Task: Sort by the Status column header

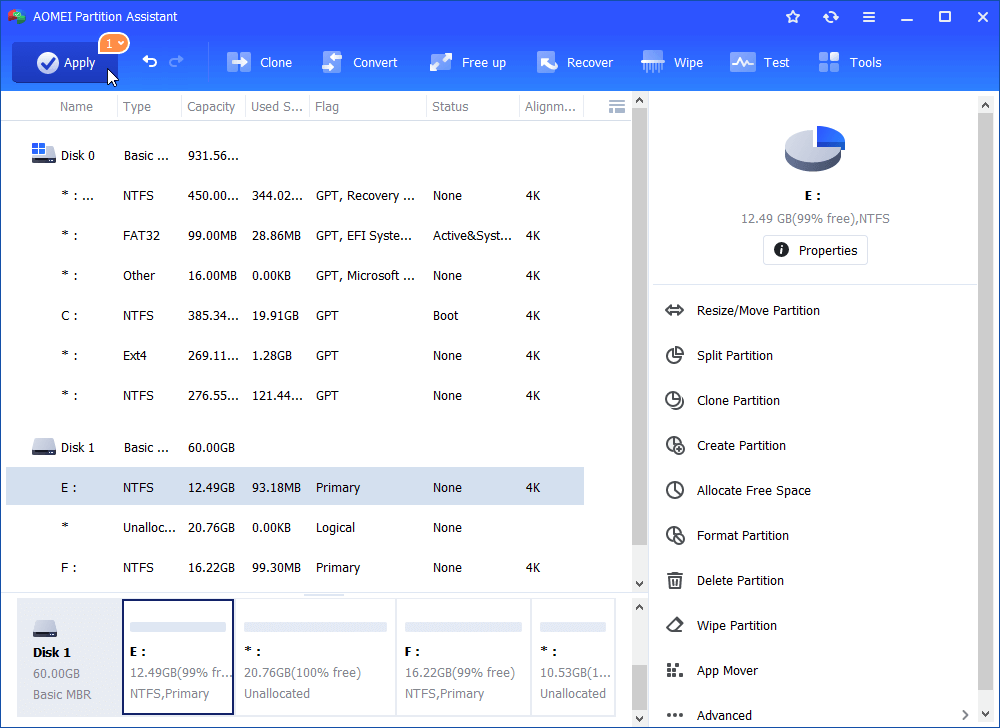Action: click(x=450, y=106)
